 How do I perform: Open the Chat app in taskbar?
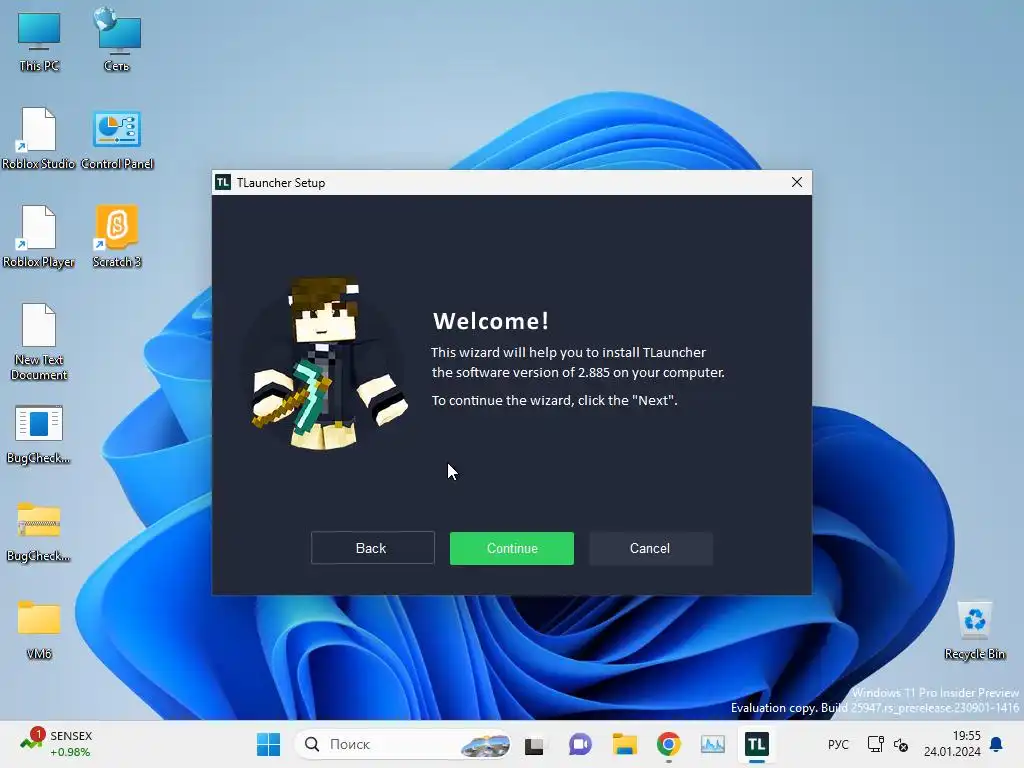pos(580,744)
